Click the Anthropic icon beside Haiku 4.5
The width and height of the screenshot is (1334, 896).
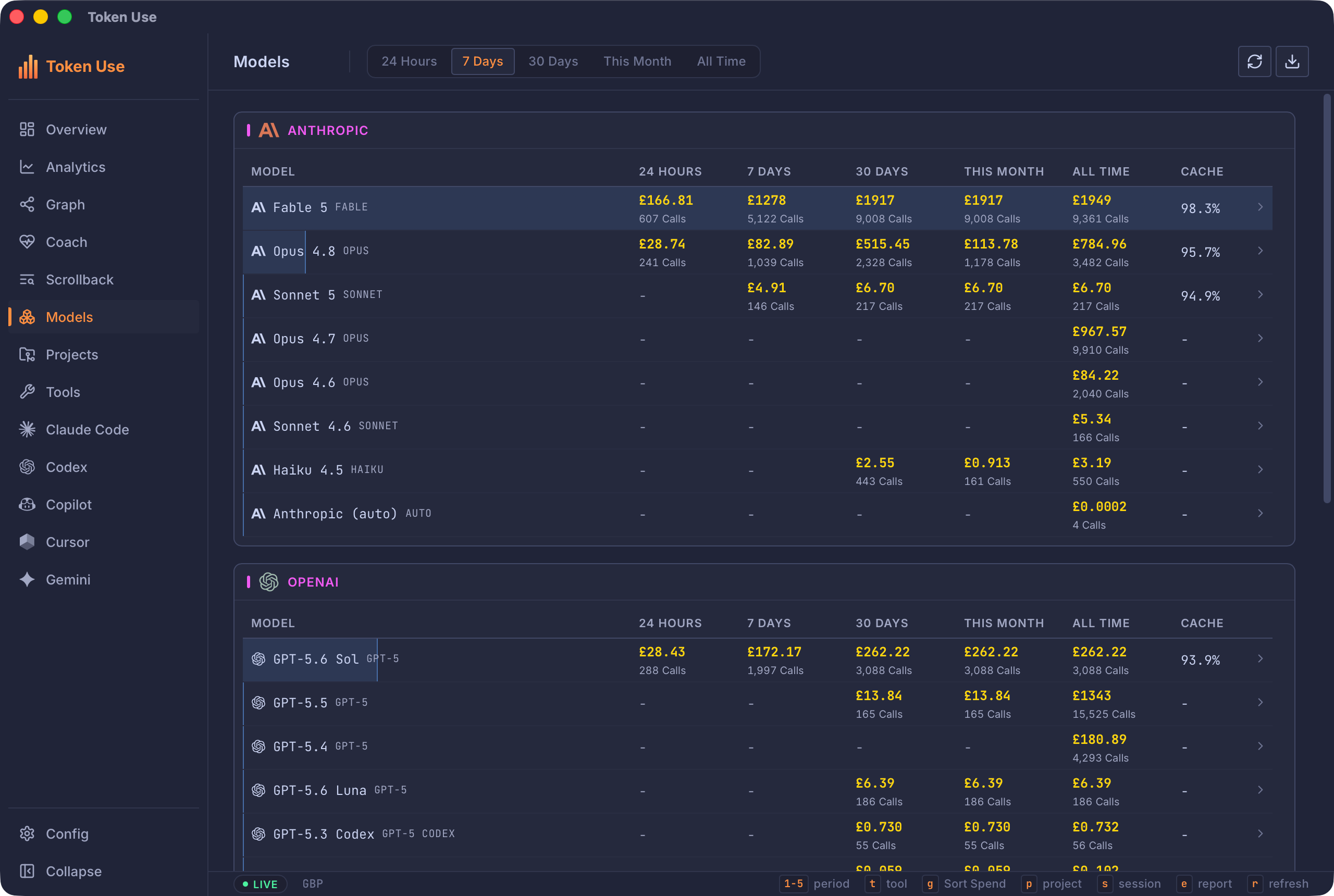pos(258,470)
